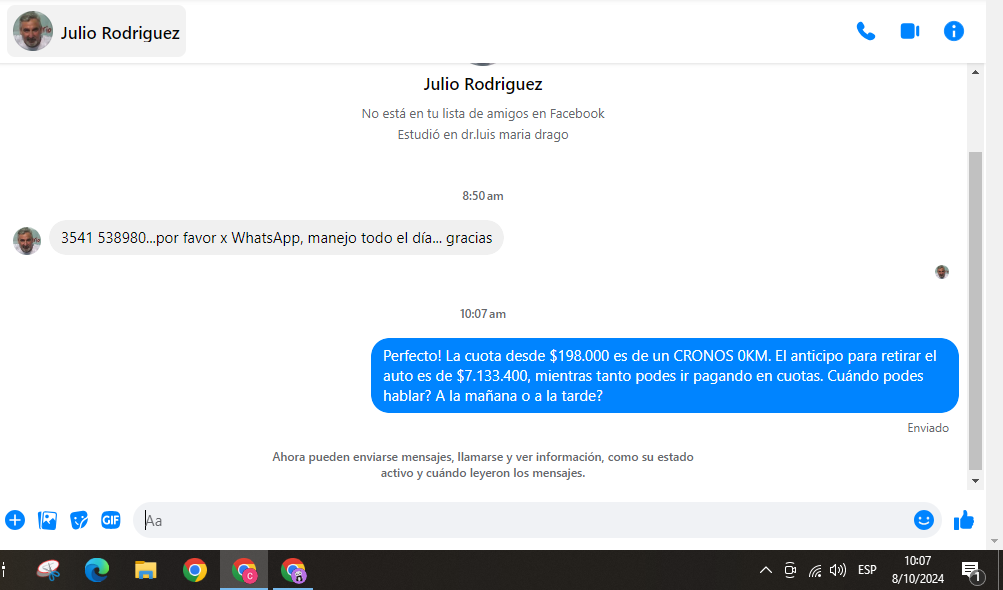Click the 8:50 am timestamp
Screen dimensions: 1003x590
point(483,196)
